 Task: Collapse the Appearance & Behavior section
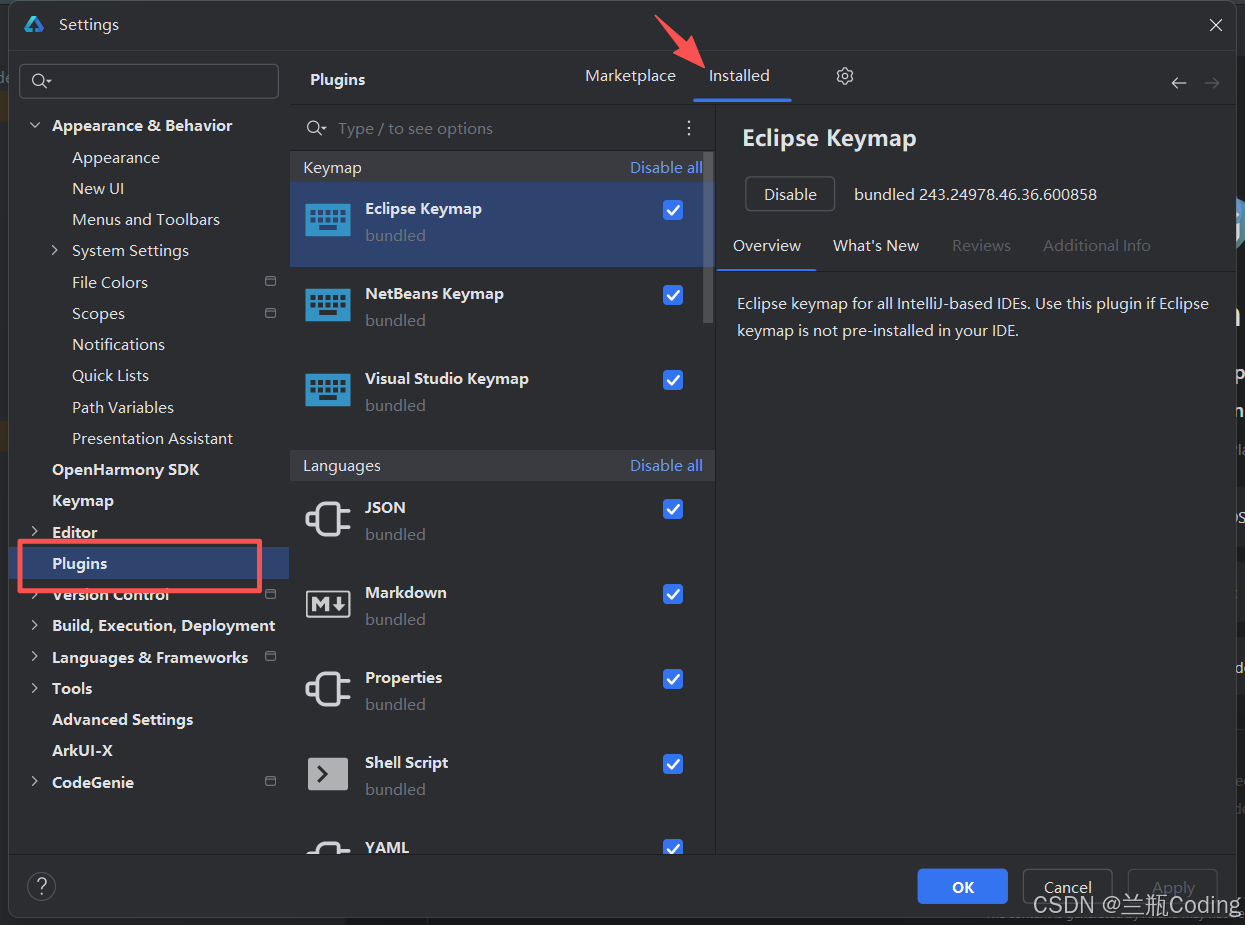35,125
